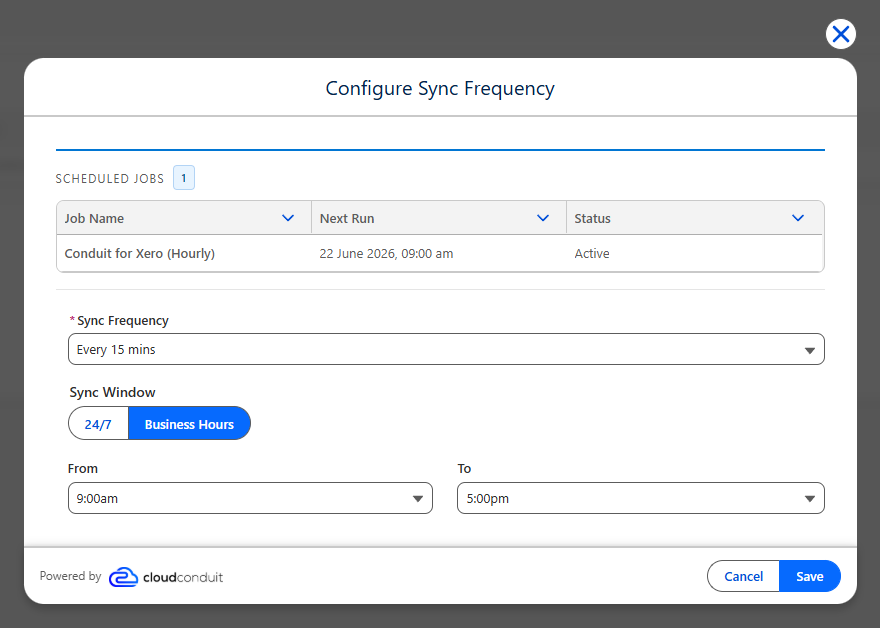Click the Cancel button

click(x=743, y=576)
